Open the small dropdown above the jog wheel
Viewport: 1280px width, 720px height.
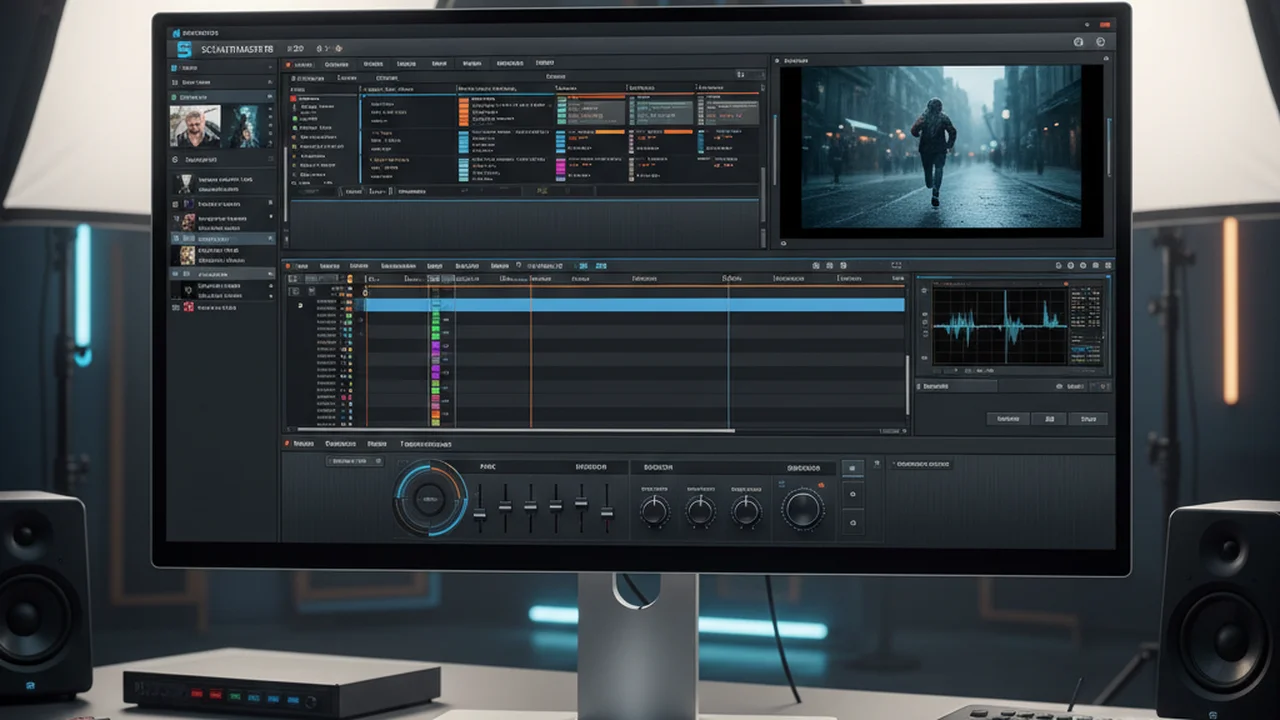tap(355, 461)
